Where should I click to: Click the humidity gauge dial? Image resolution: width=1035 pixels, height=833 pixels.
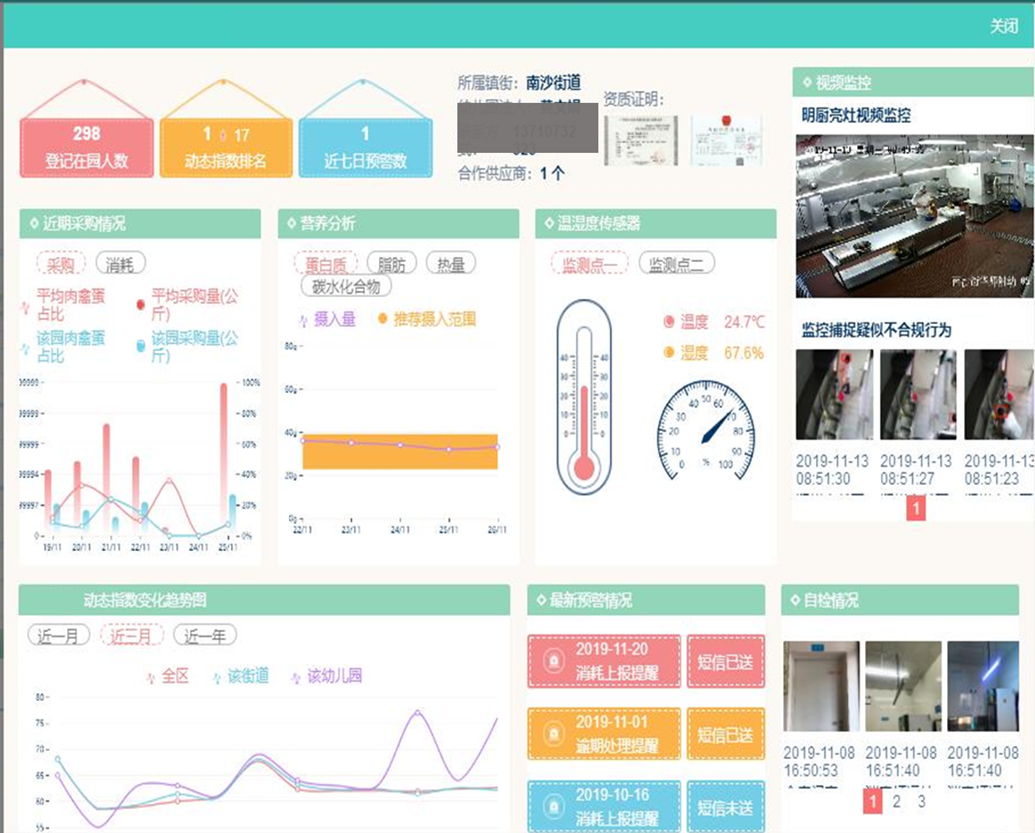point(706,429)
